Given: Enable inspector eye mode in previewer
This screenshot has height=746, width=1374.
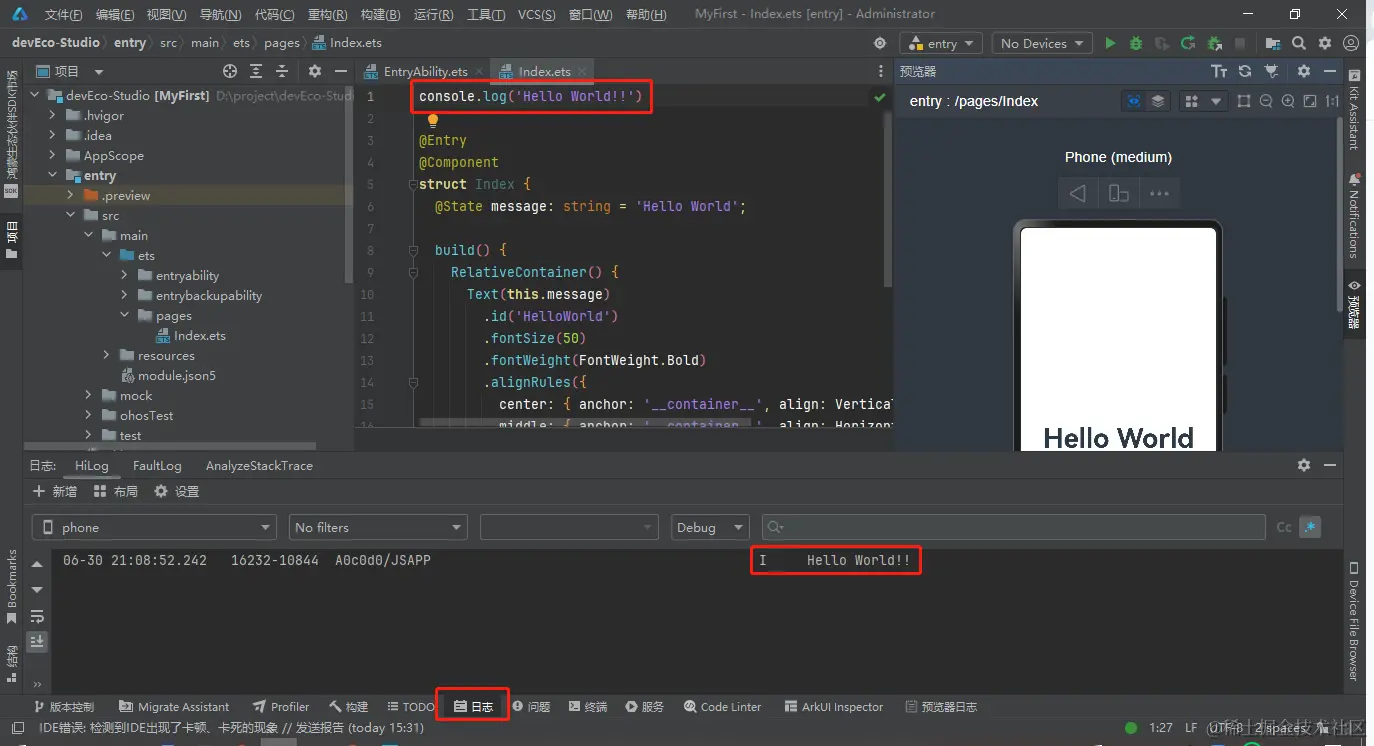Looking at the screenshot, I should coord(1134,101).
